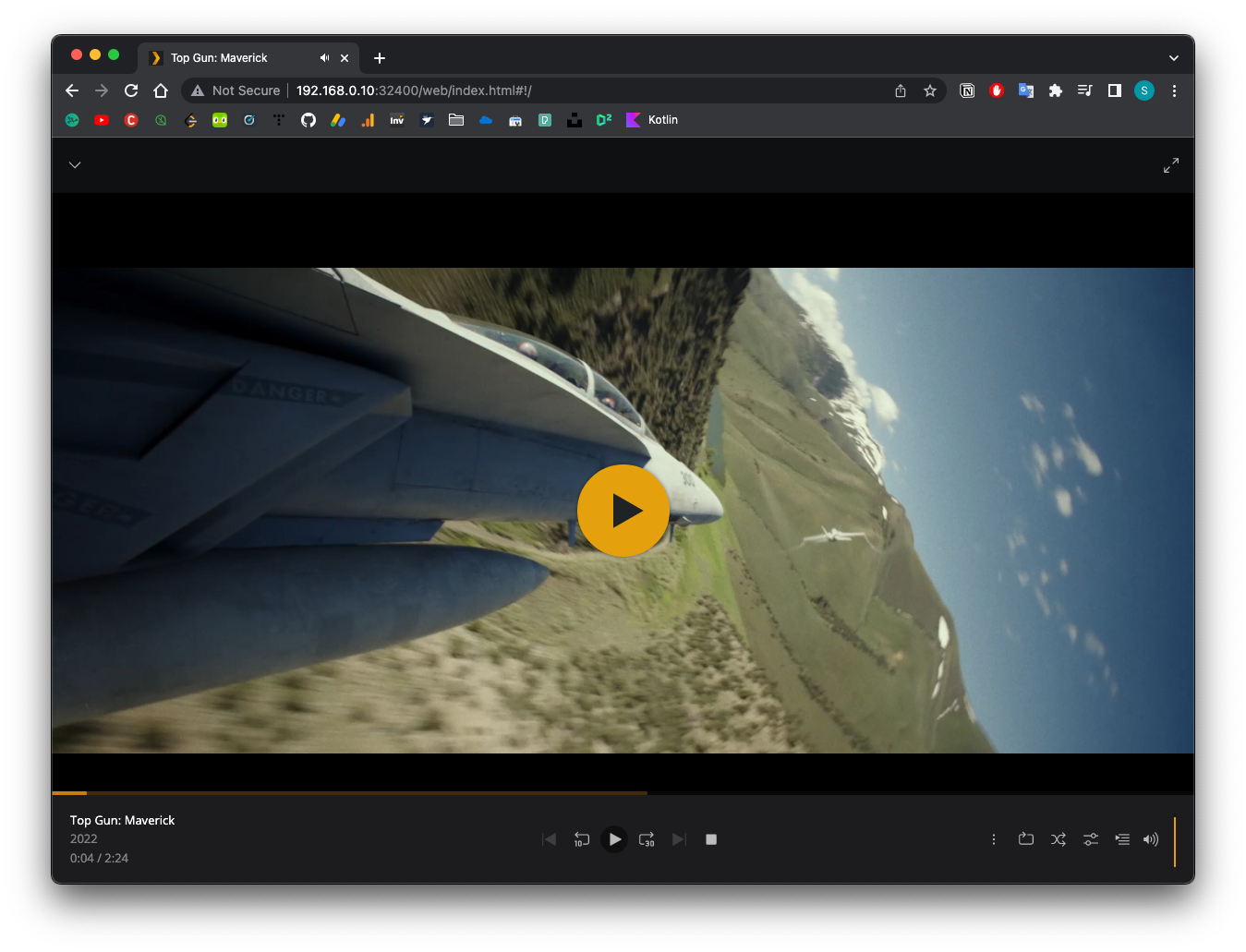Open the Kotlin bookmark
This screenshot has width=1246, height=952.
point(652,120)
